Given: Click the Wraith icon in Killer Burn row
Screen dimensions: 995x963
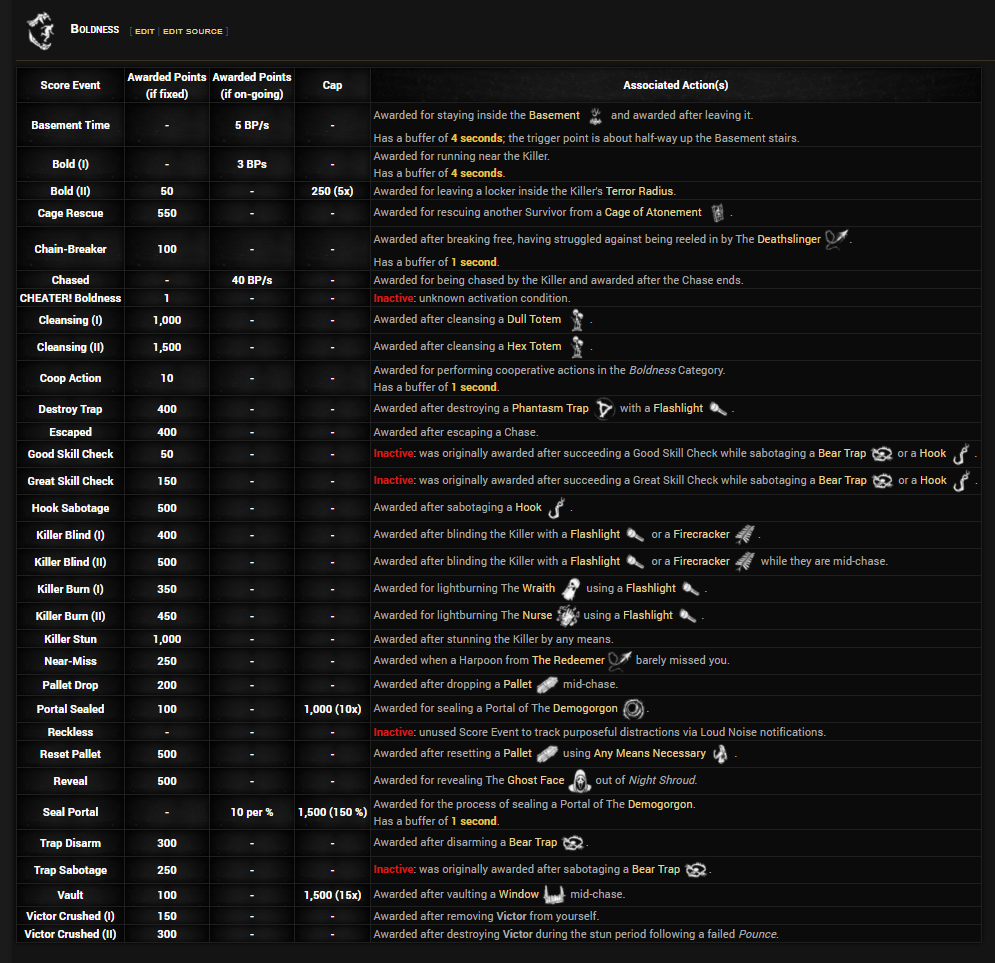Looking at the screenshot, I should coord(570,588).
